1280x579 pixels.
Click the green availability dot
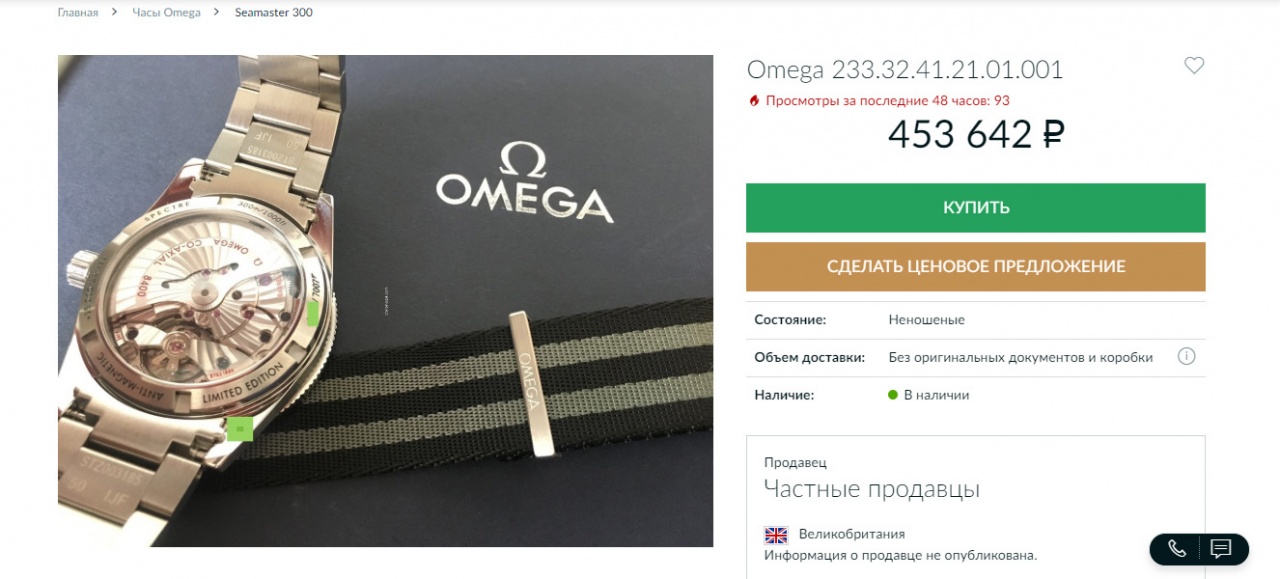coord(893,395)
